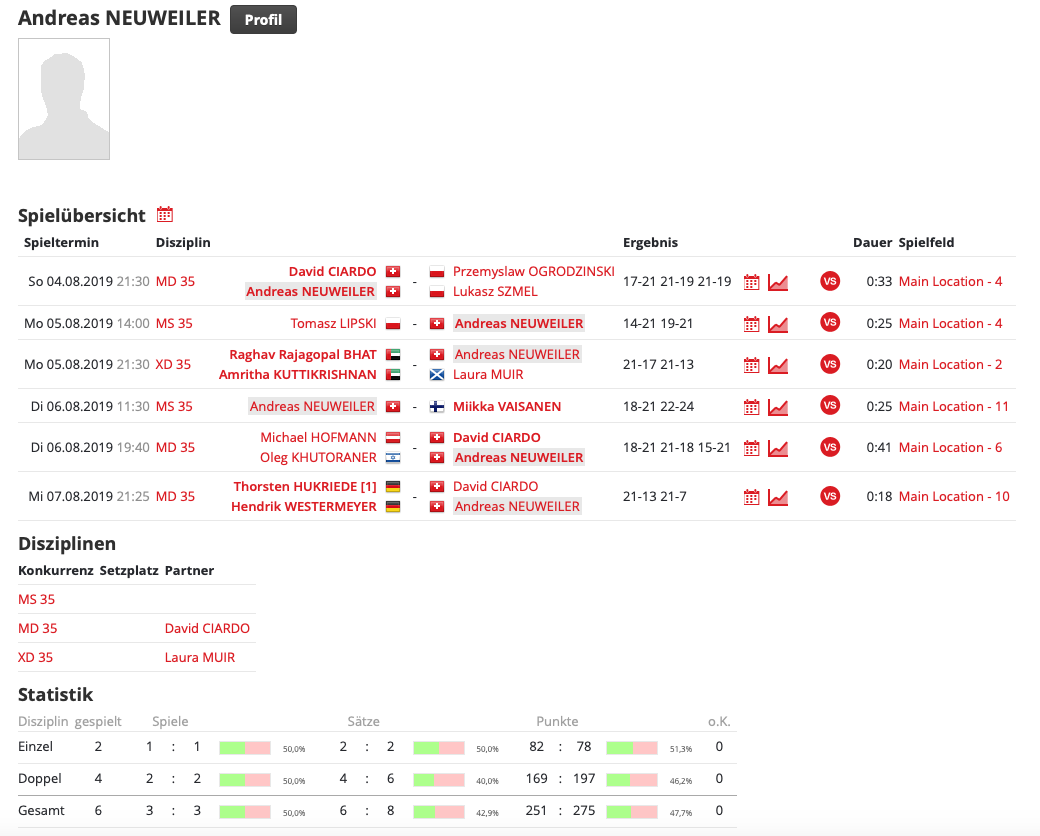
Task: Click the player profile placeholder photo
Action: pyautogui.click(x=64, y=99)
